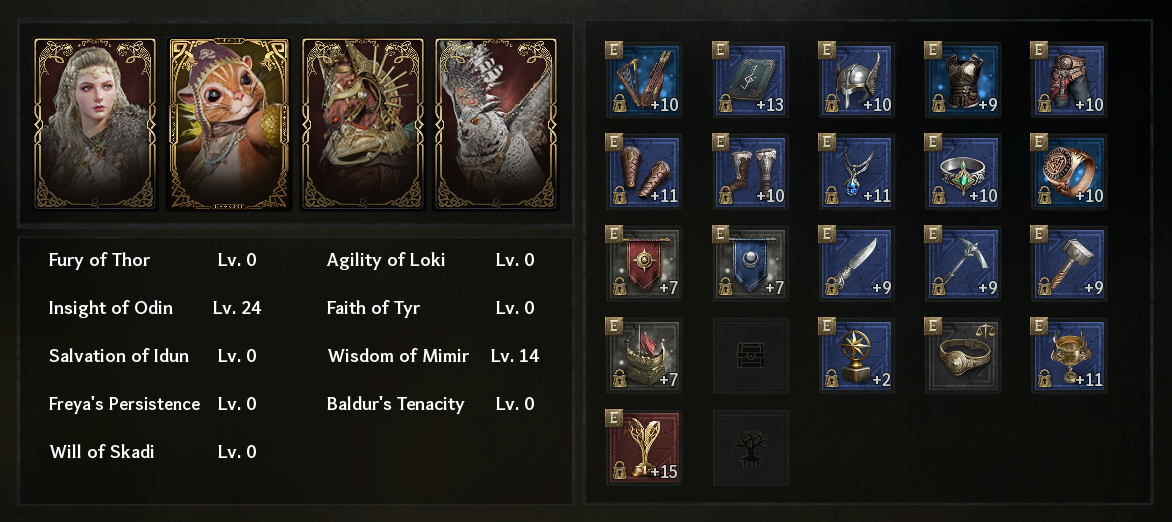Viewport: 1172px width, 522px height.
Task: Select the red feather trophy with +15
Action: click(x=645, y=448)
